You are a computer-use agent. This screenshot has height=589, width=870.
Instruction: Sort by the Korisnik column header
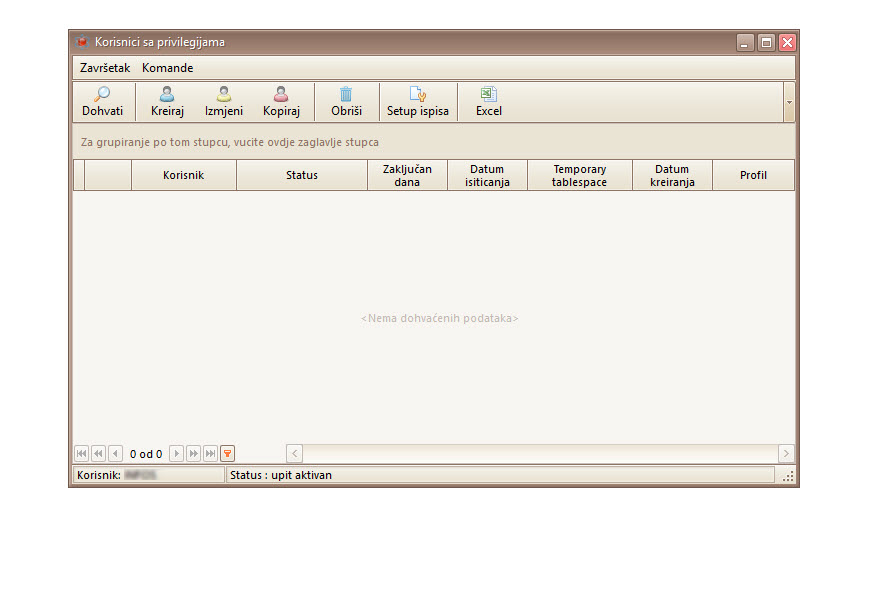(x=184, y=175)
